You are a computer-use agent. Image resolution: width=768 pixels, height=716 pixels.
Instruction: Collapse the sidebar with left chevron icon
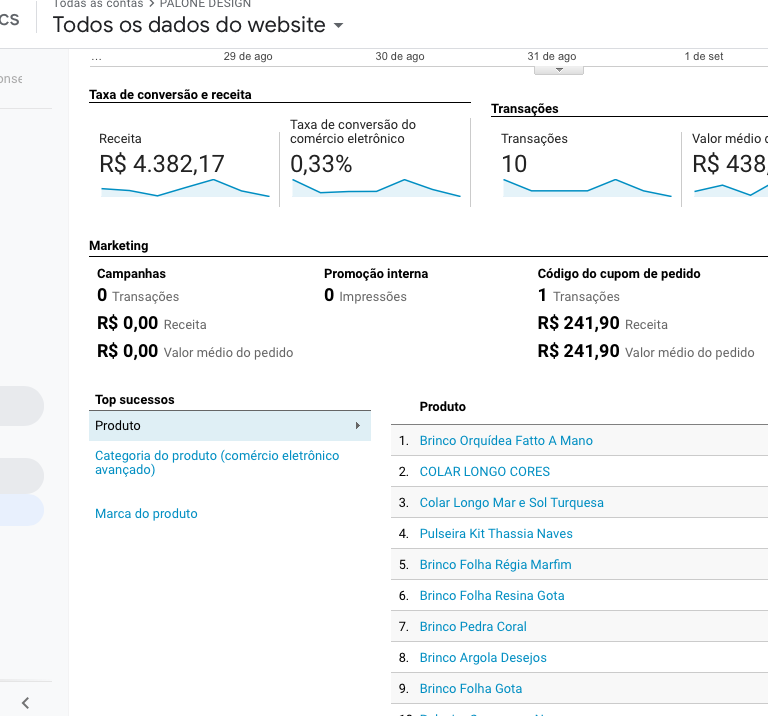point(25,703)
